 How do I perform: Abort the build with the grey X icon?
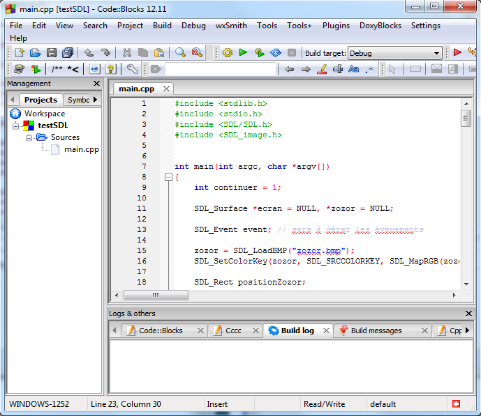[x=292, y=53]
